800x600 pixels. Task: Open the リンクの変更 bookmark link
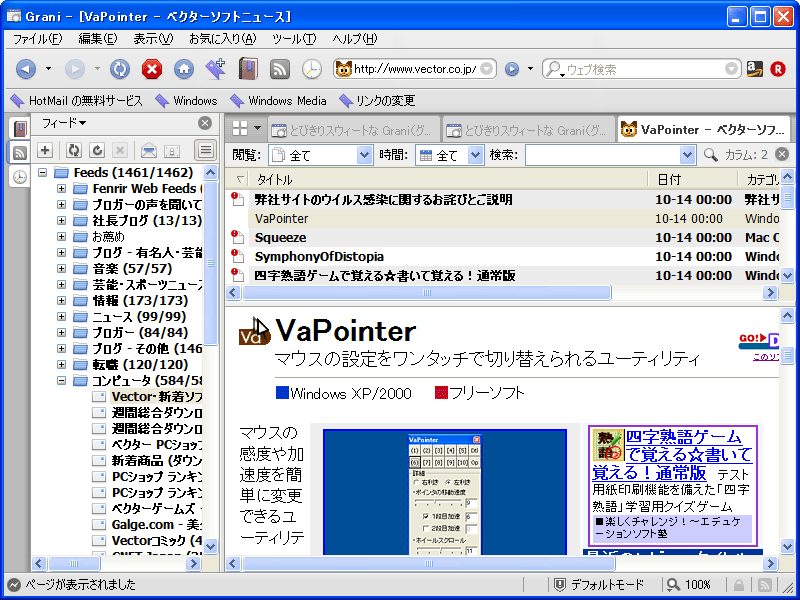pos(378,101)
